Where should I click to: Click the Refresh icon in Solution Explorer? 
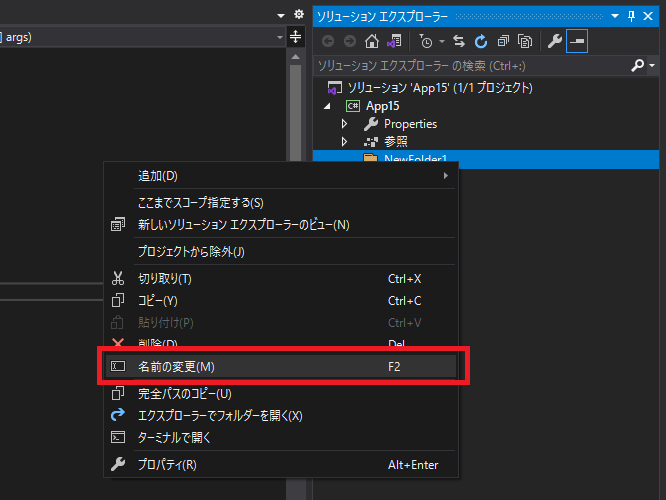point(480,41)
